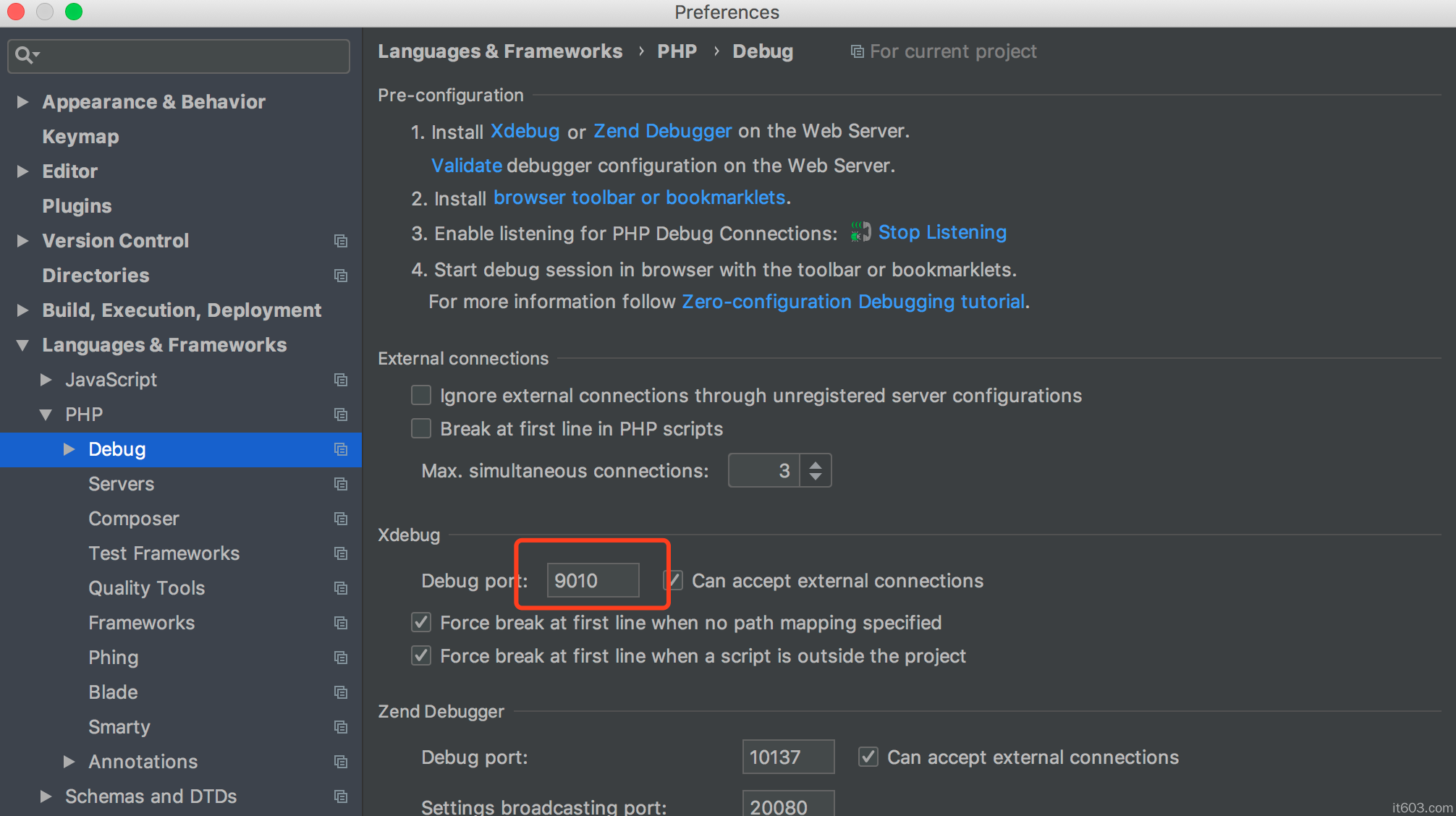The width and height of the screenshot is (1456, 816).
Task: Click the Stop Listening phone icon
Action: pyautogui.click(x=860, y=232)
